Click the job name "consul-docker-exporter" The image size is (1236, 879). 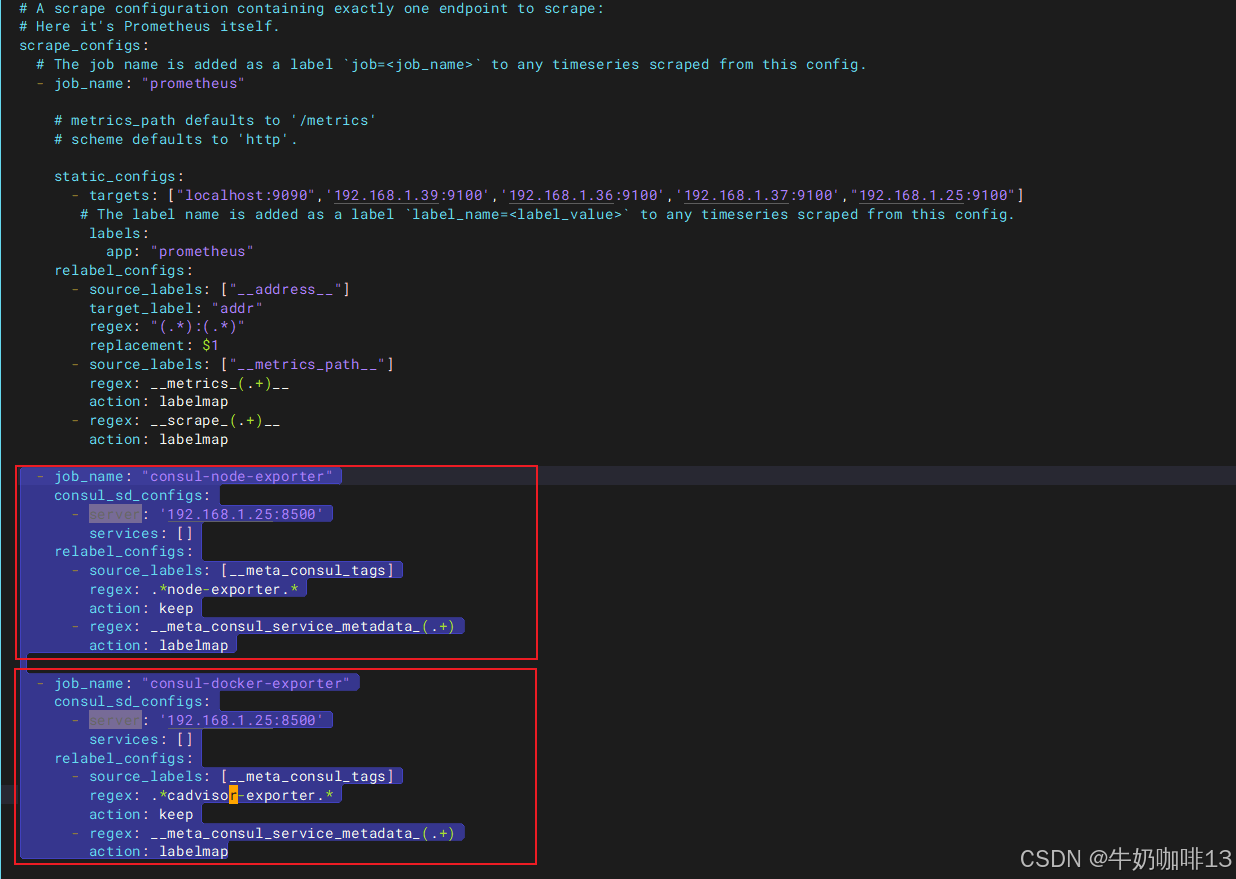[x=246, y=683]
